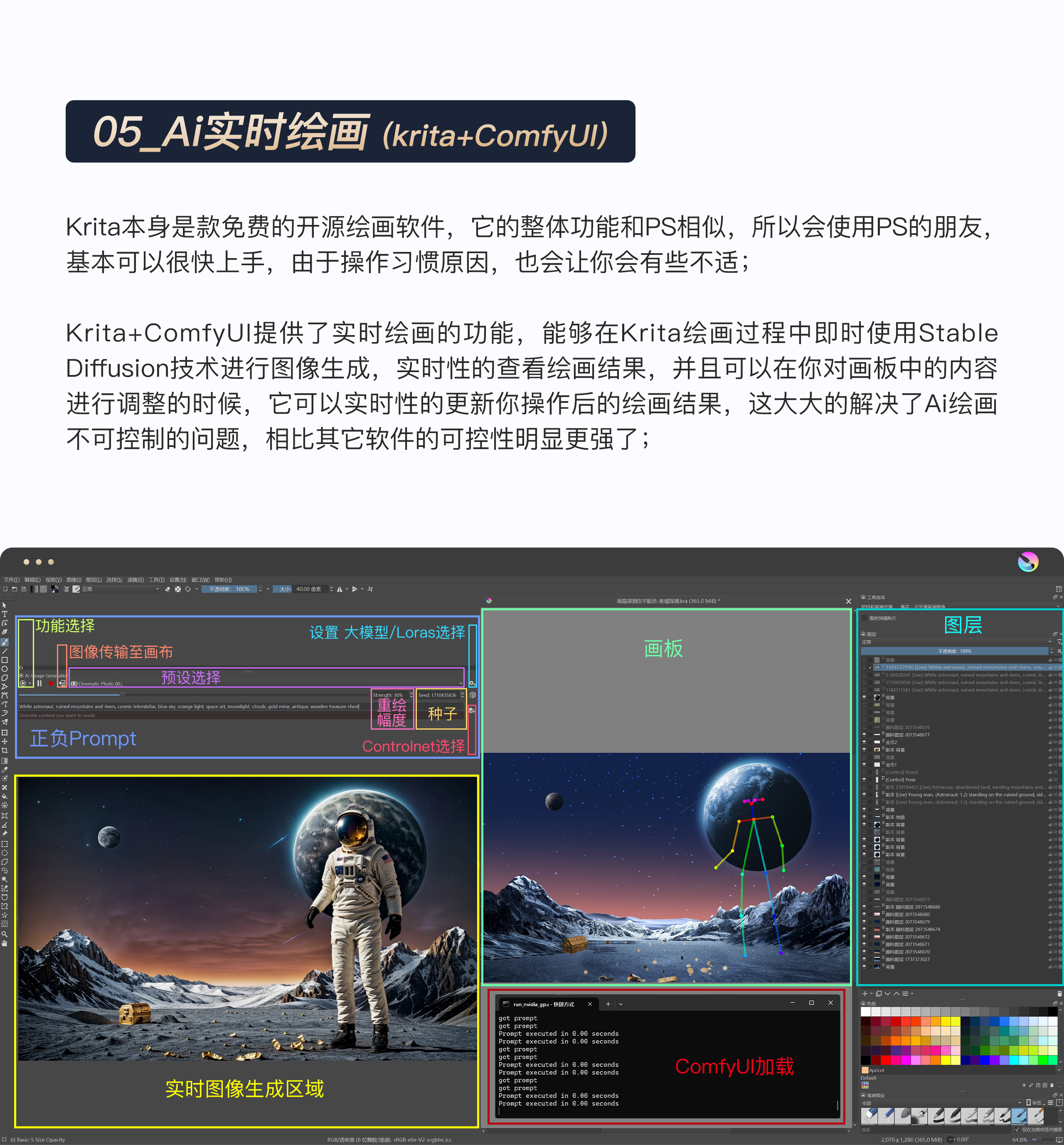1064x1145 pixels.
Task: Select the Ellipse shape tool
Action: point(5,669)
